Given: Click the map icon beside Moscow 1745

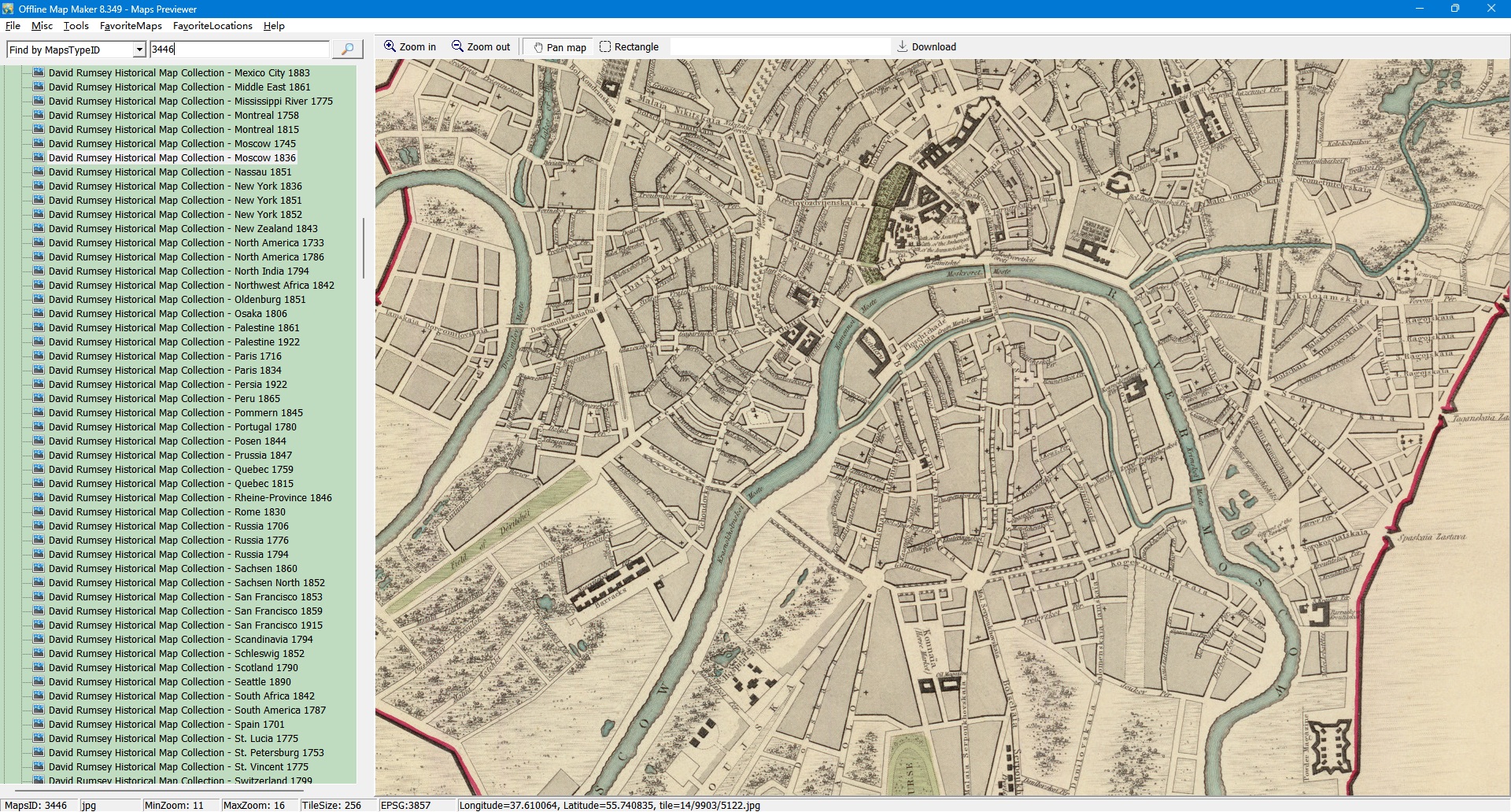Looking at the screenshot, I should click(39, 144).
